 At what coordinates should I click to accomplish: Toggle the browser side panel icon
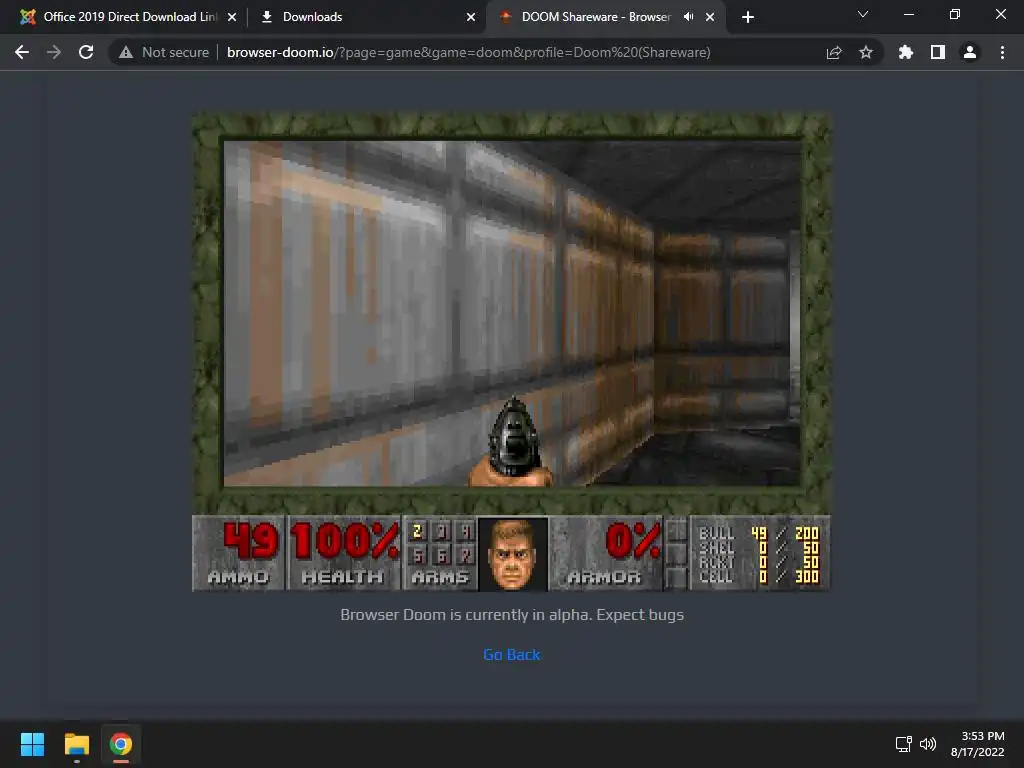[938, 52]
